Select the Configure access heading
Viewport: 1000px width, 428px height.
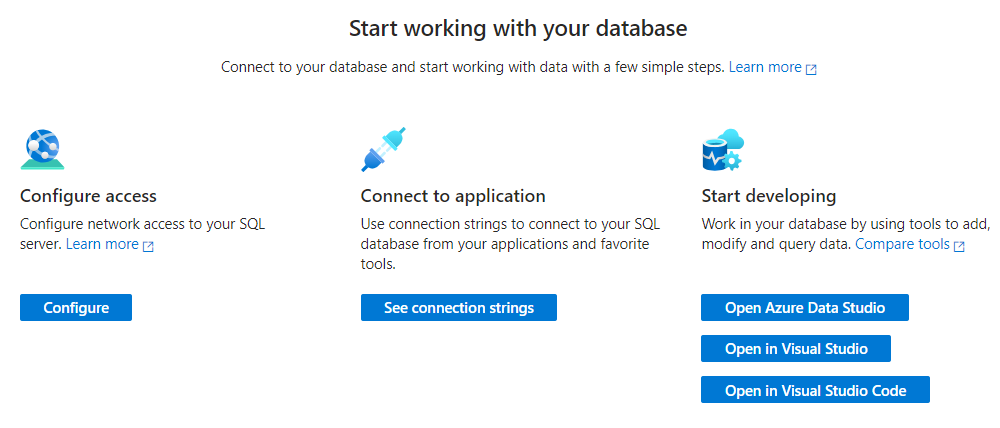[88, 196]
